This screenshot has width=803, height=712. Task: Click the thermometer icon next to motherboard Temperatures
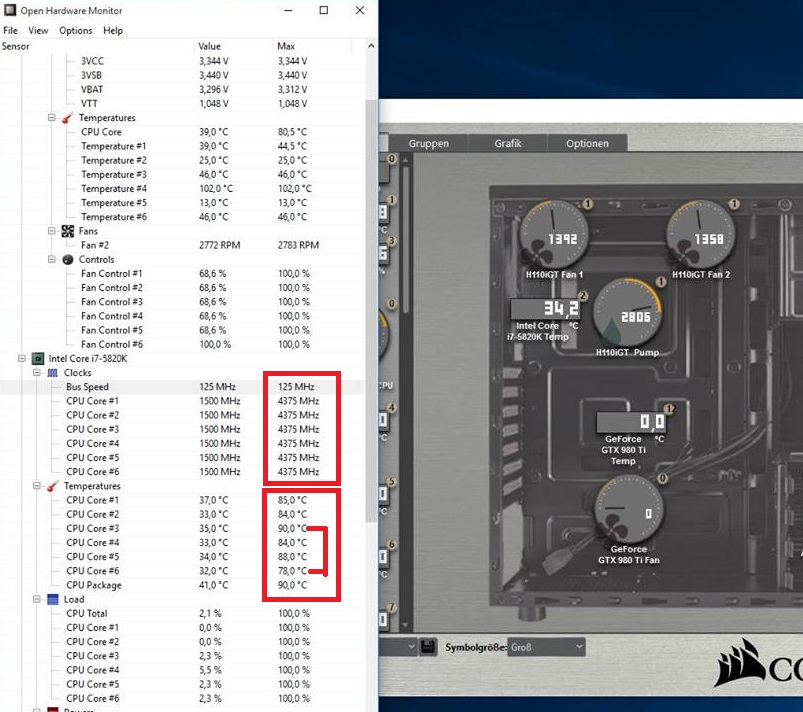(x=67, y=118)
